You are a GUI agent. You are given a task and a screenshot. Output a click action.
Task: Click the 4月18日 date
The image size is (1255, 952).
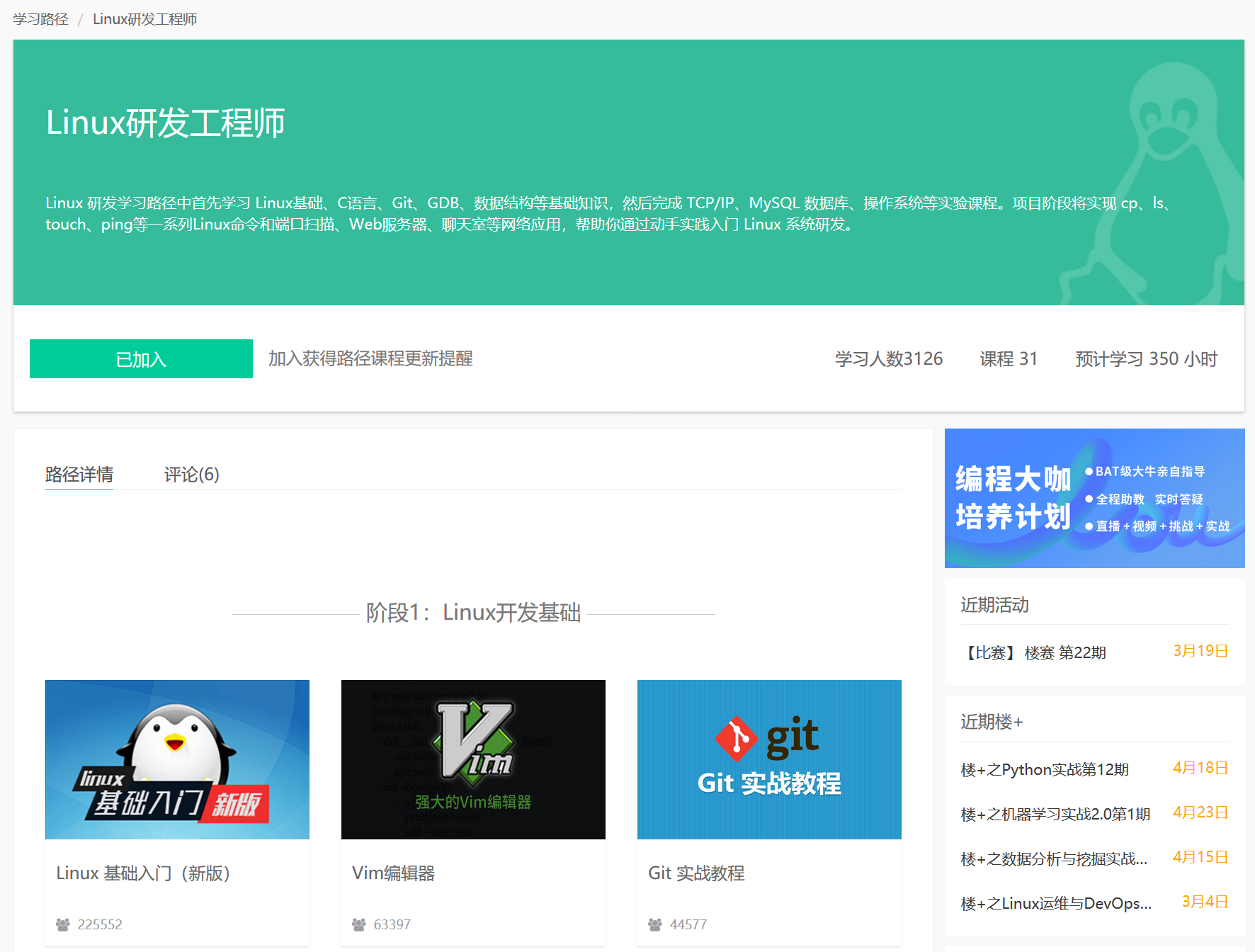point(1200,768)
